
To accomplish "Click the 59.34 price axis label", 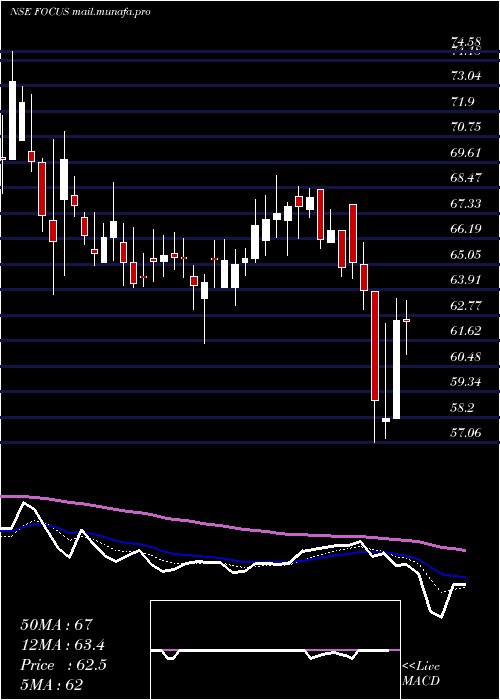I will (x=466, y=383).
